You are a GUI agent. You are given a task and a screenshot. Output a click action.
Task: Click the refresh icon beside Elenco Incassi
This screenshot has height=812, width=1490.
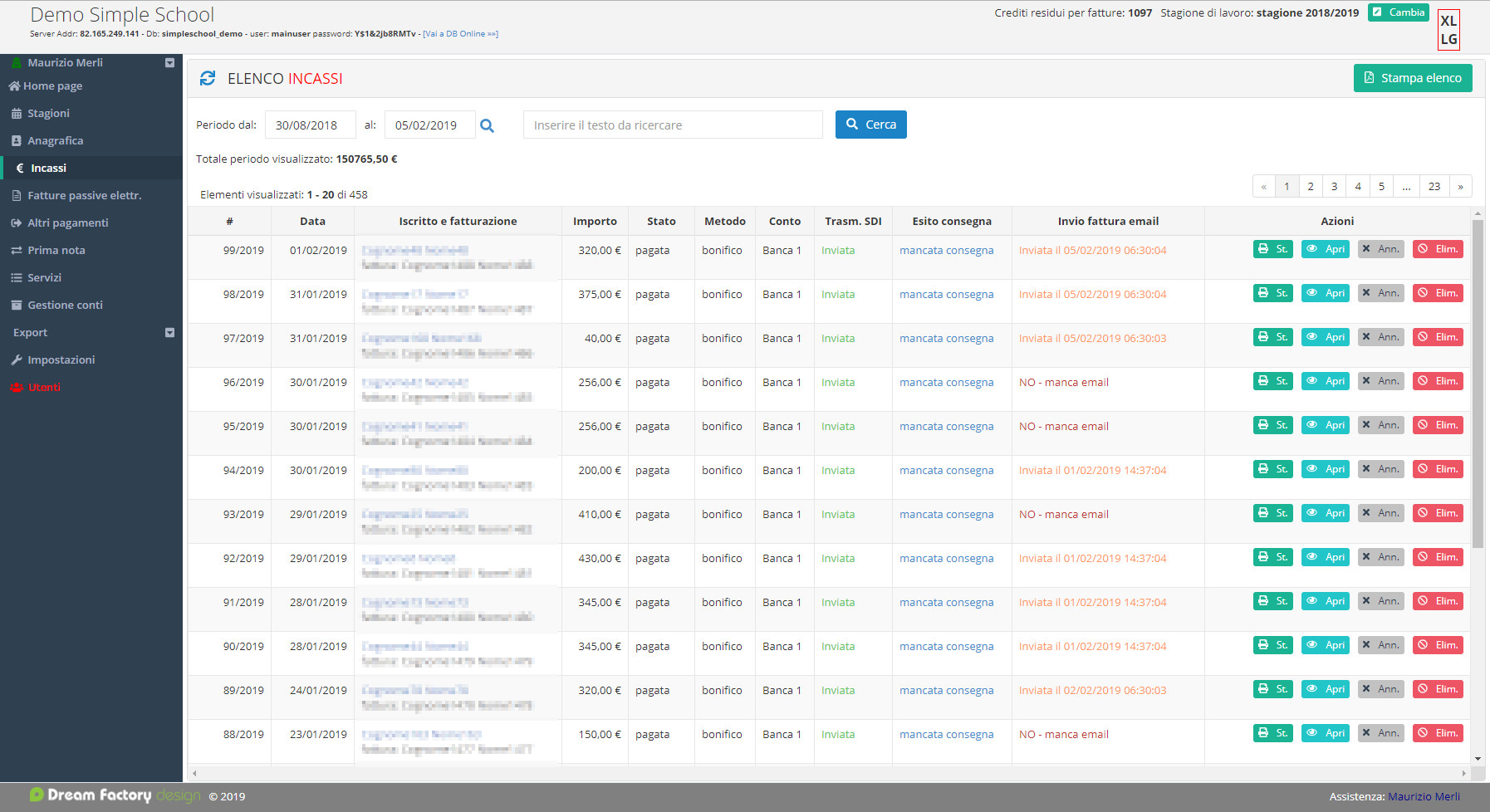point(208,78)
